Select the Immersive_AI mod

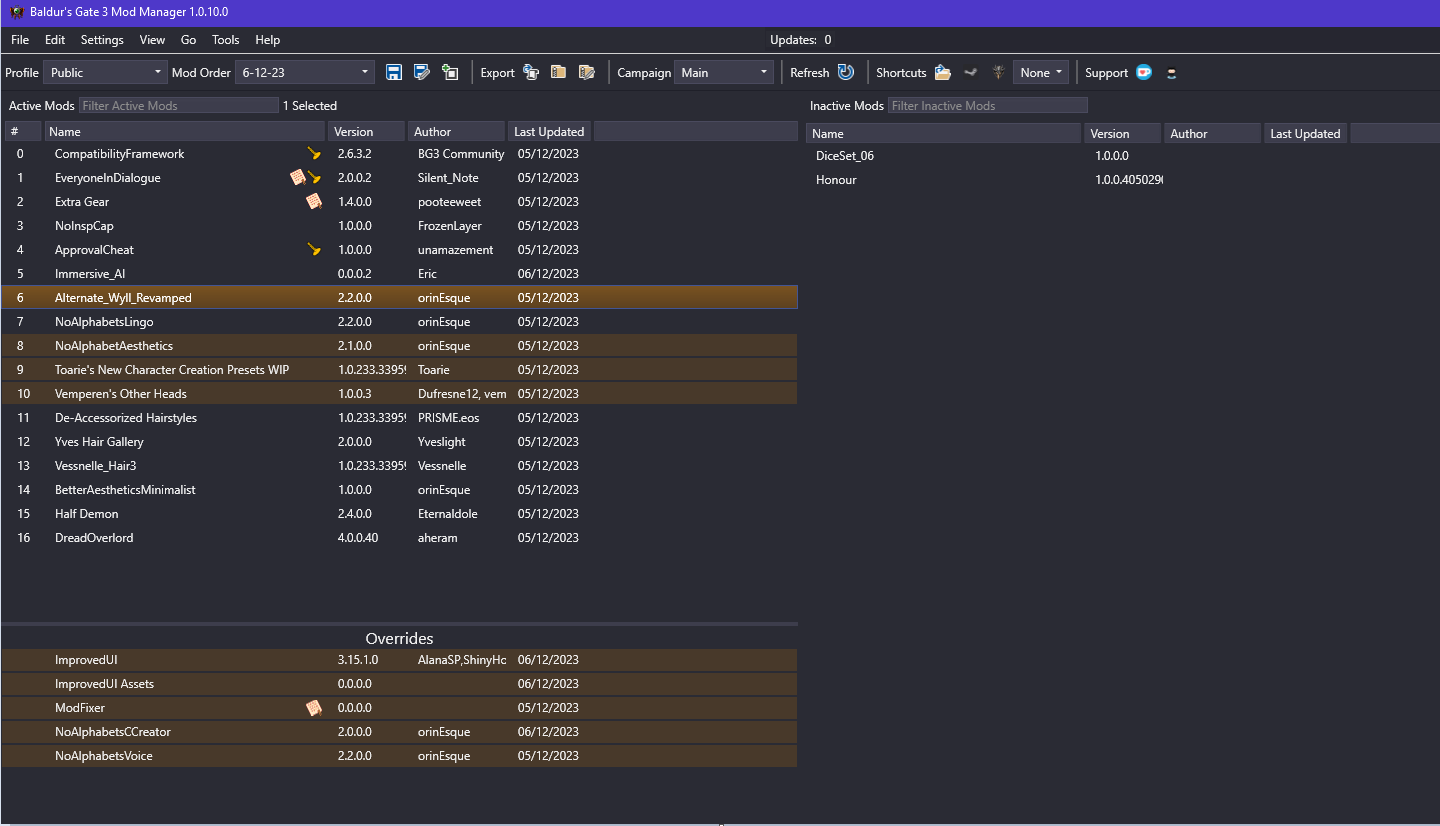point(400,274)
